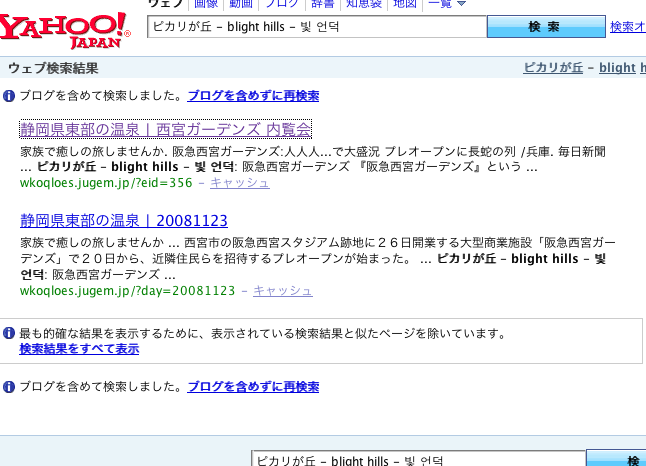
Task: Click the Yahoo! Japan logo
Action: 65,30
